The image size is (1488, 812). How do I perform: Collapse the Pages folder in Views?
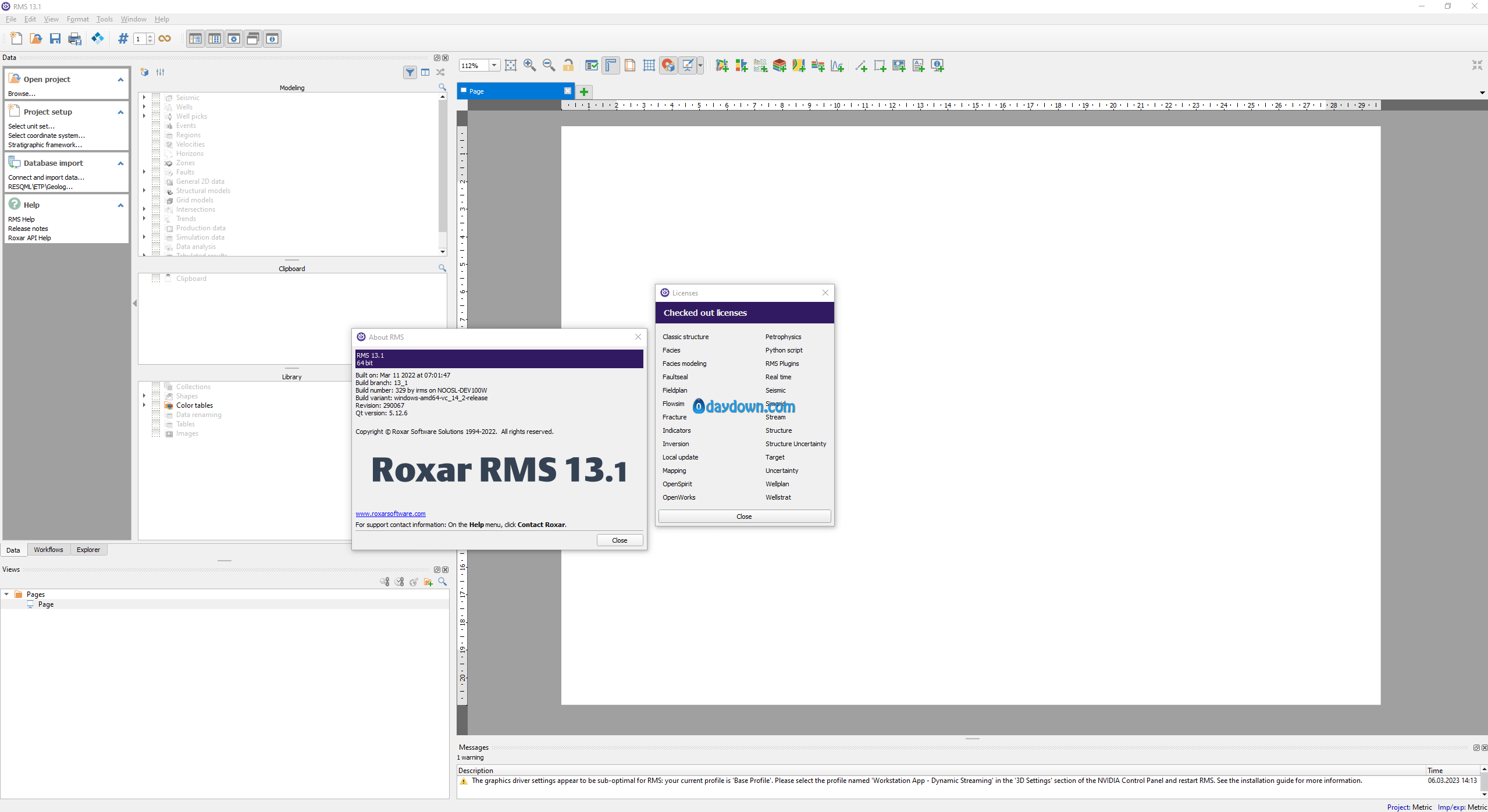(x=6, y=594)
